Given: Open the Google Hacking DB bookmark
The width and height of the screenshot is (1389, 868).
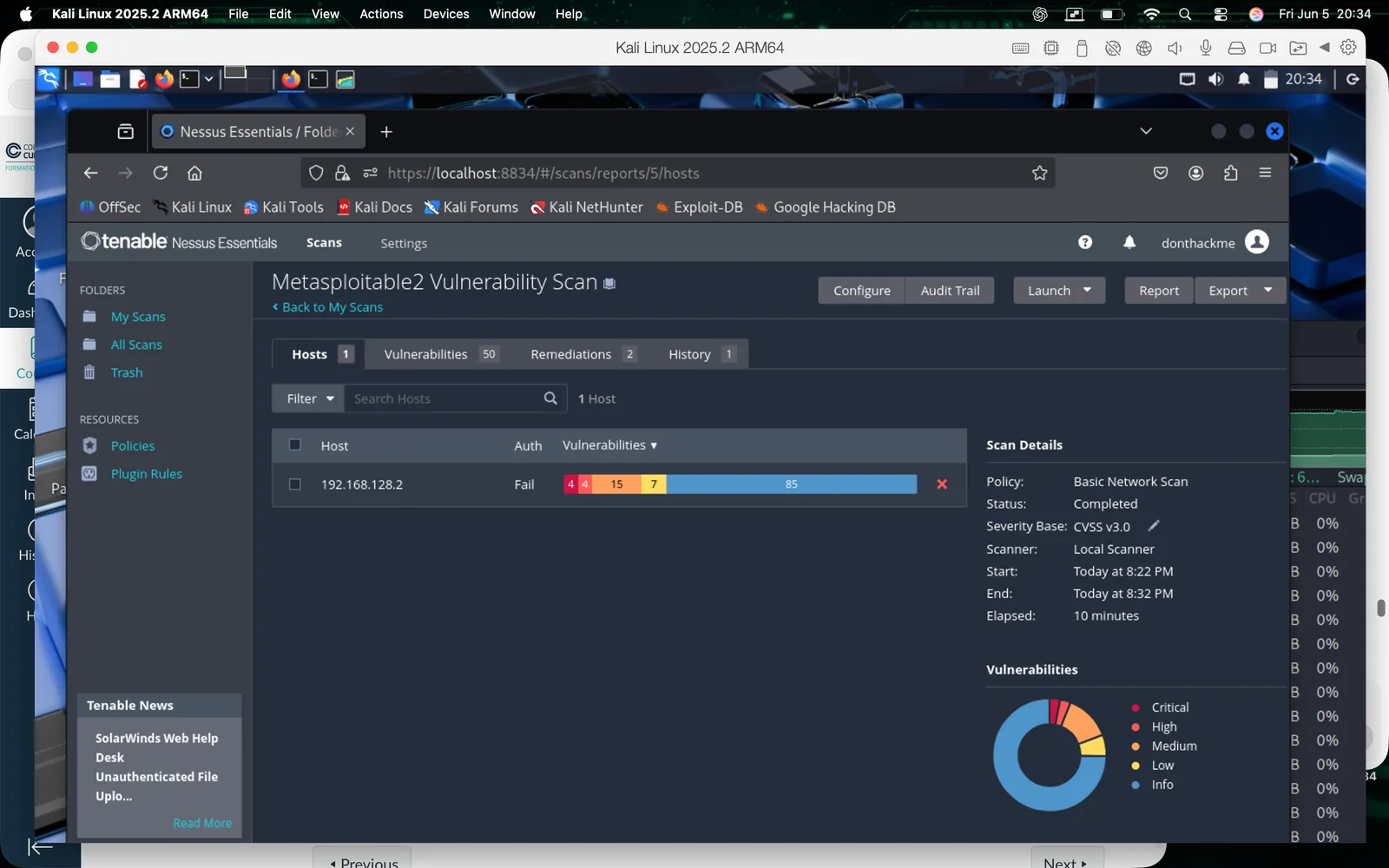Looking at the screenshot, I should point(825,207).
